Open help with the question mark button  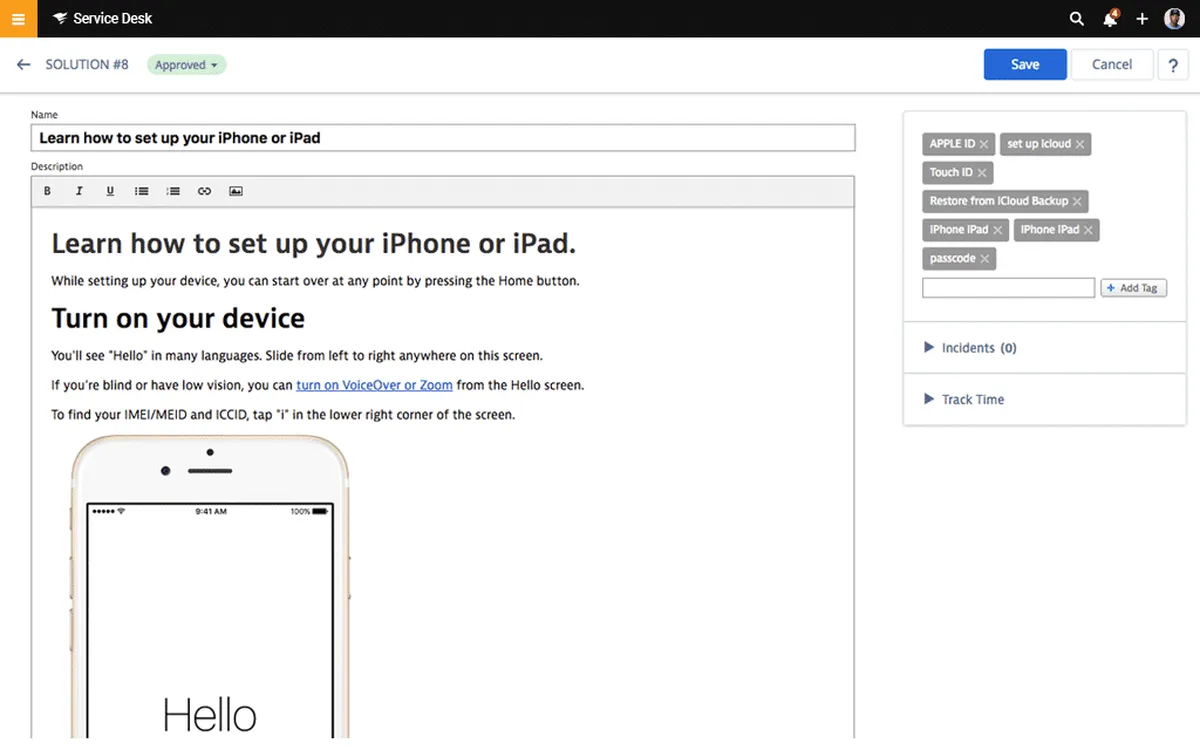(1173, 65)
